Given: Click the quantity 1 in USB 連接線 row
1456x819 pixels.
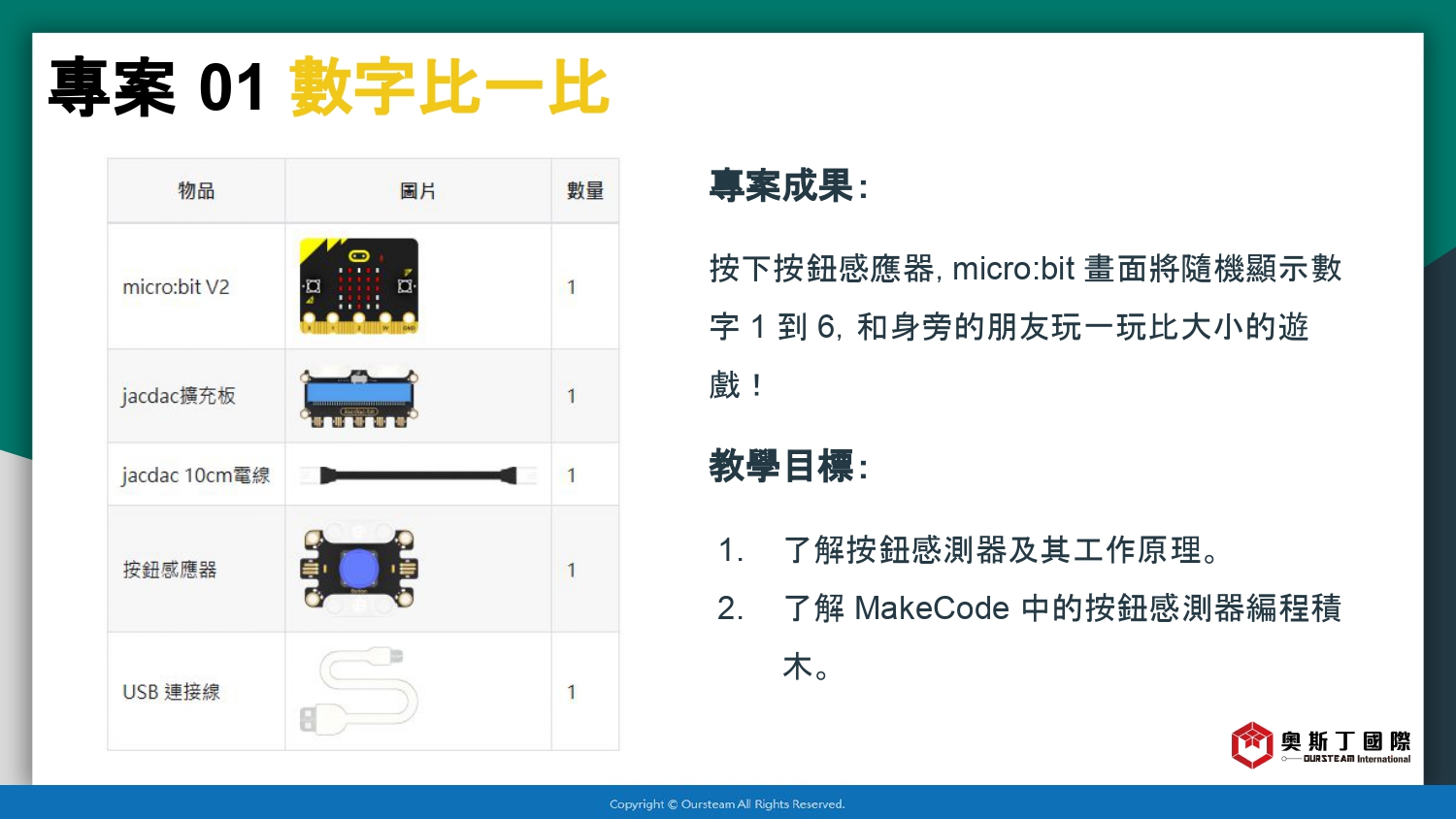Looking at the screenshot, I should 572,692.
